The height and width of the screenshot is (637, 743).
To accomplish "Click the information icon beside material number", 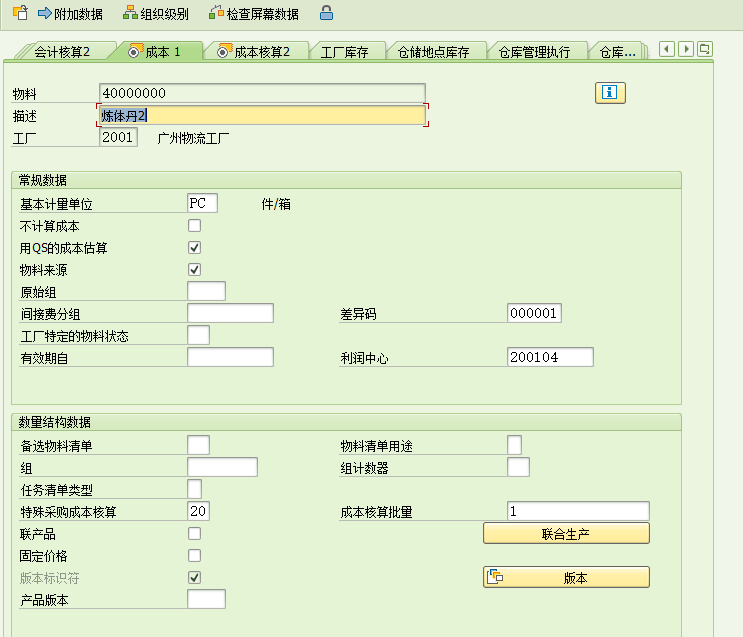I will pyautogui.click(x=610, y=93).
